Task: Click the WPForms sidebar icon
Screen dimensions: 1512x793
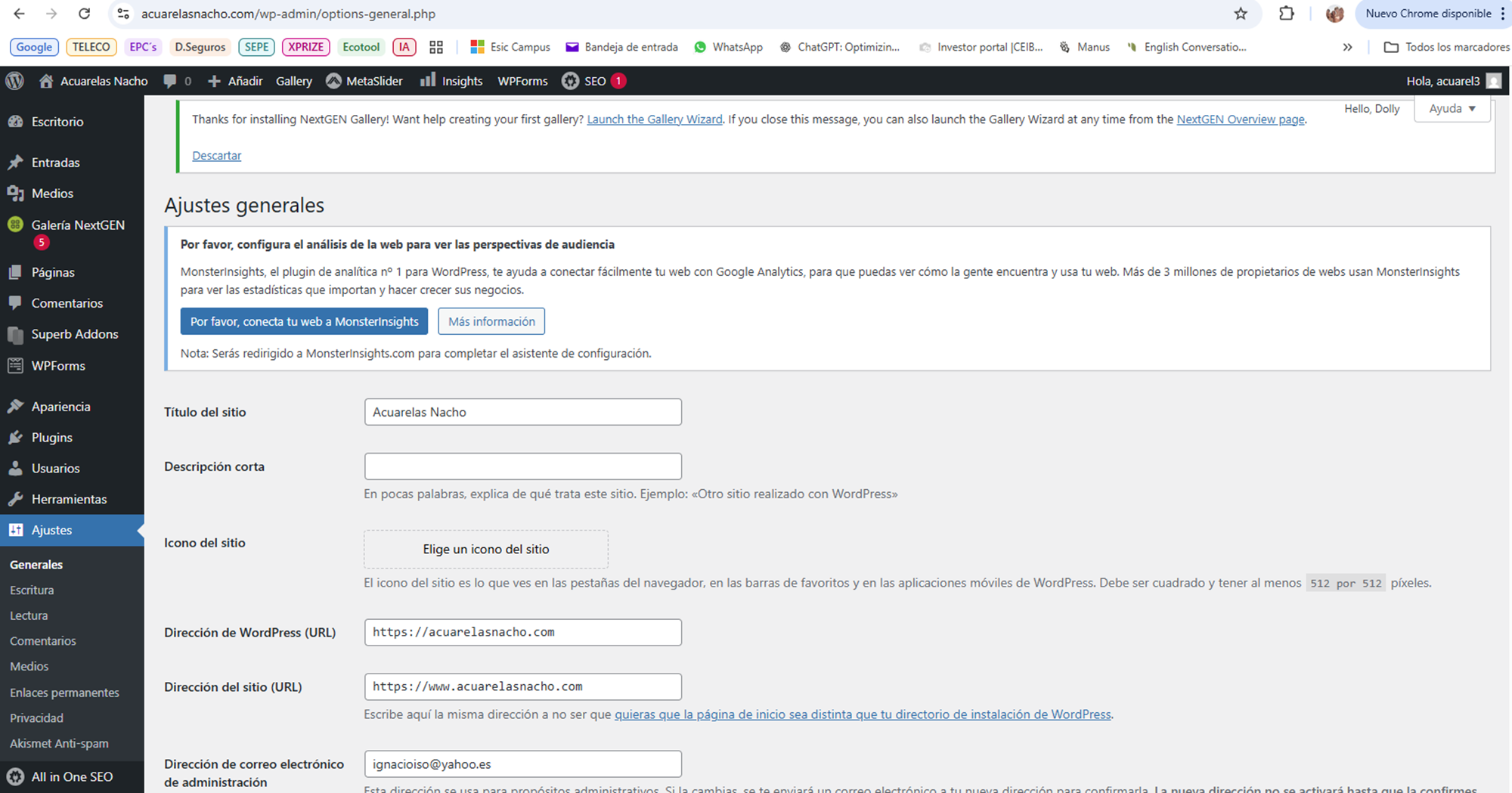Action: [x=15, y=366]
